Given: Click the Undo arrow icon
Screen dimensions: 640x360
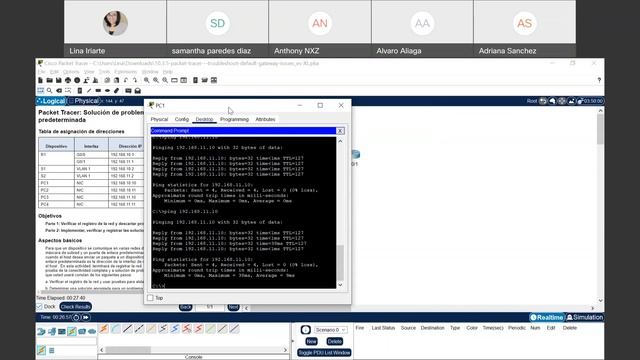Looking at the screenshot, I should coord(125,80).
